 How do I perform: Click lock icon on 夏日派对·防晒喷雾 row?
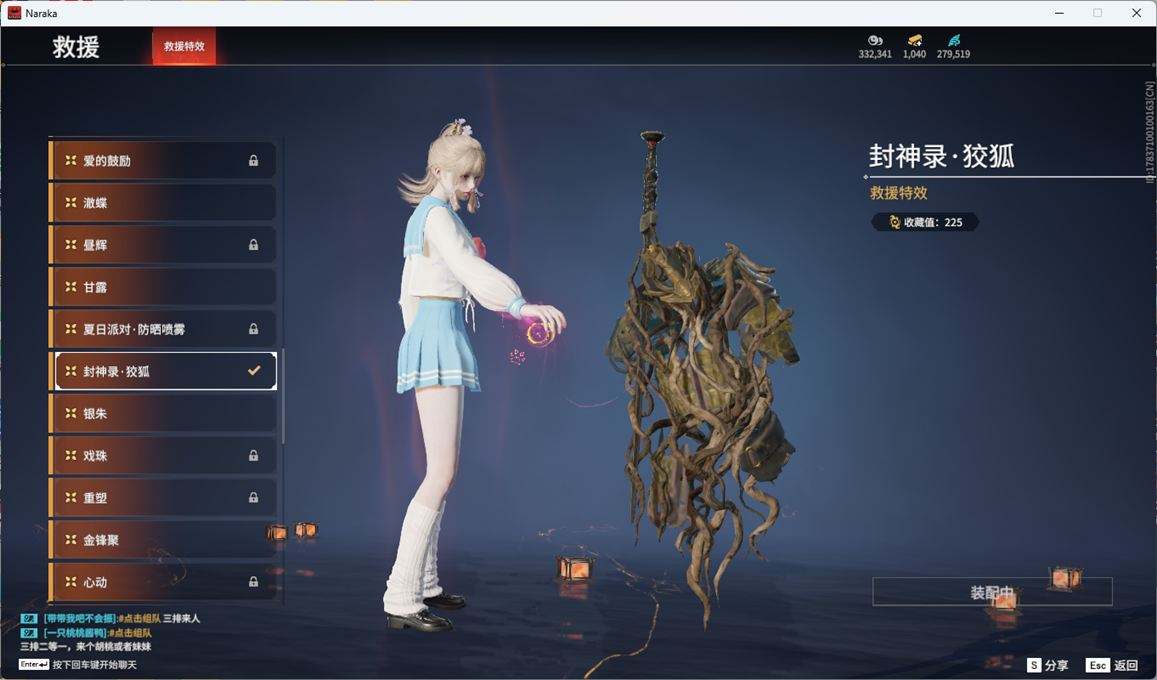pyautogui.click(x=253, y=329)
